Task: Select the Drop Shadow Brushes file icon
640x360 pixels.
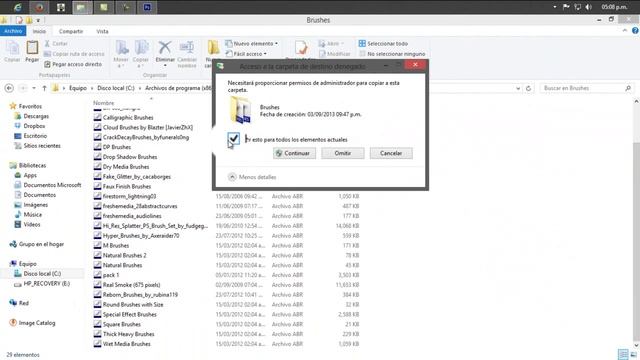Action: coord(97,157)
